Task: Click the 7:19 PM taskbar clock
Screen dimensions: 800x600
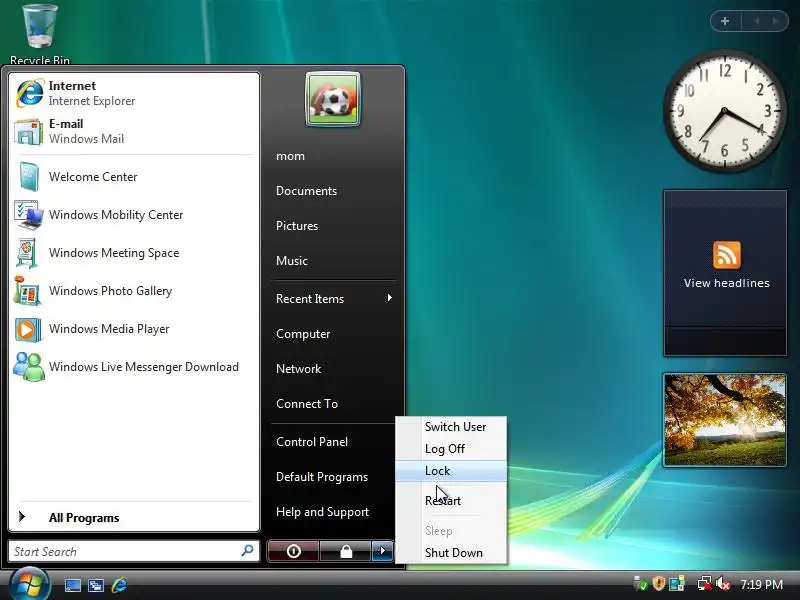Action: click(761, 584)
